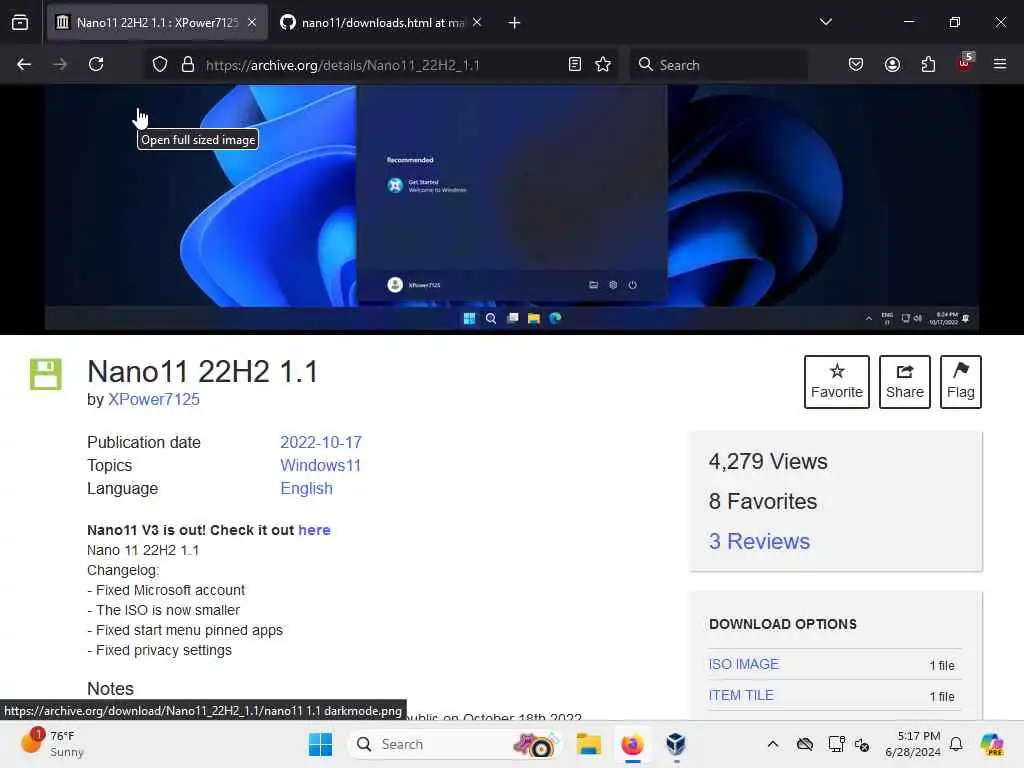This screenshot has width=1024, height=768.
Task: Open the Windows Start menu
Action: (320, 744)
